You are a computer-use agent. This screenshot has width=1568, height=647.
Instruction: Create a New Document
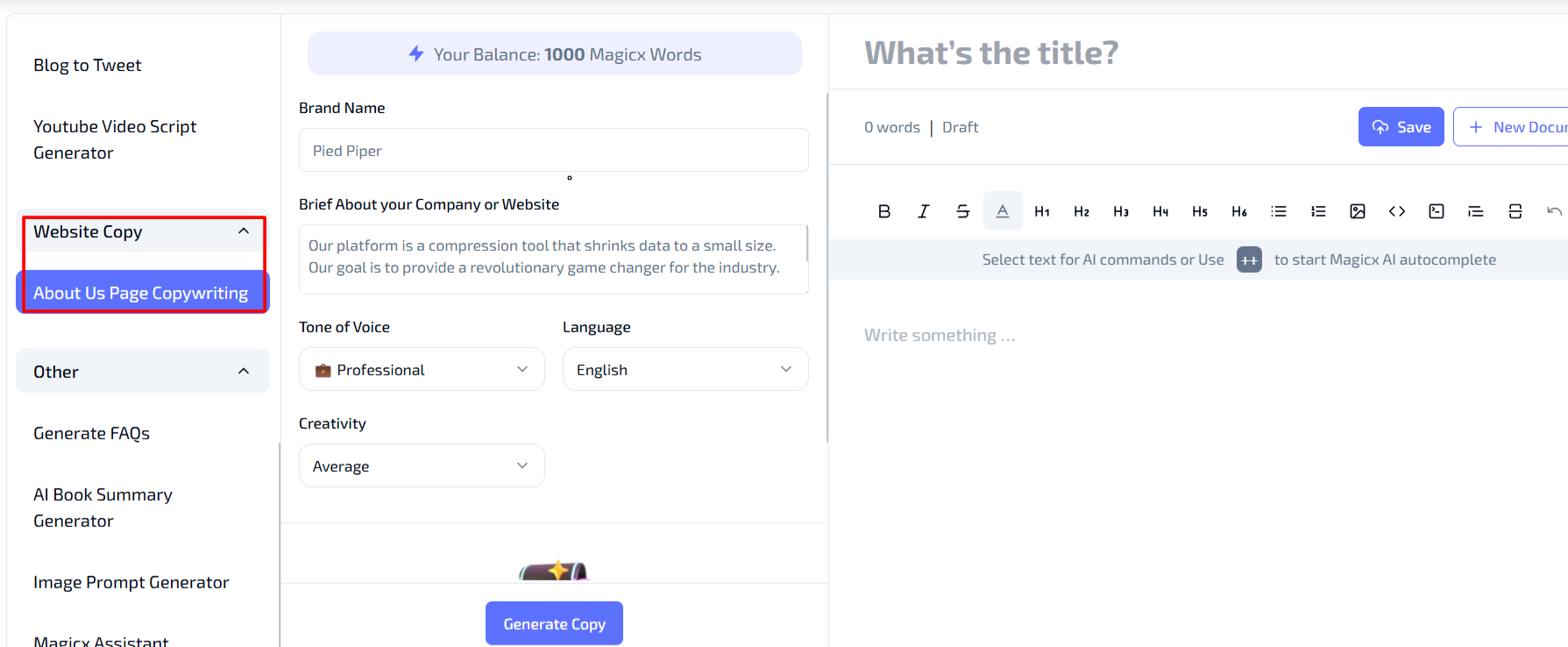tap(1513, 127)
